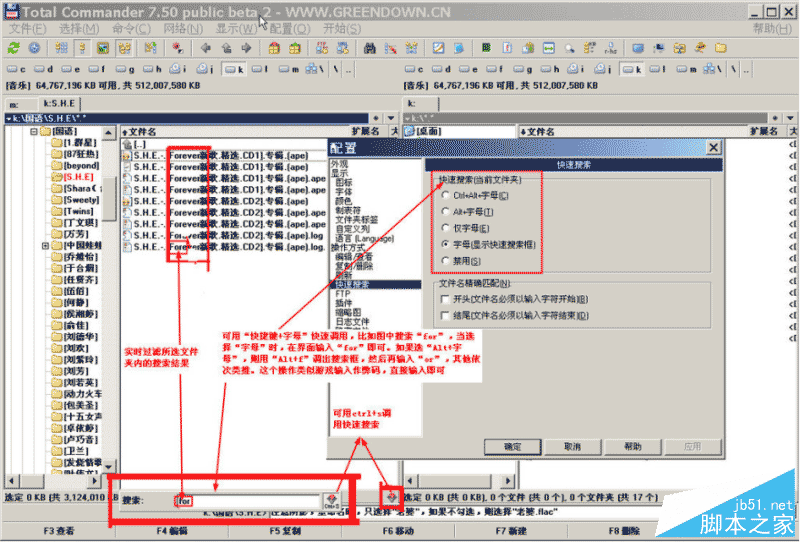Click F5 复制 function button

click(285, 531)
